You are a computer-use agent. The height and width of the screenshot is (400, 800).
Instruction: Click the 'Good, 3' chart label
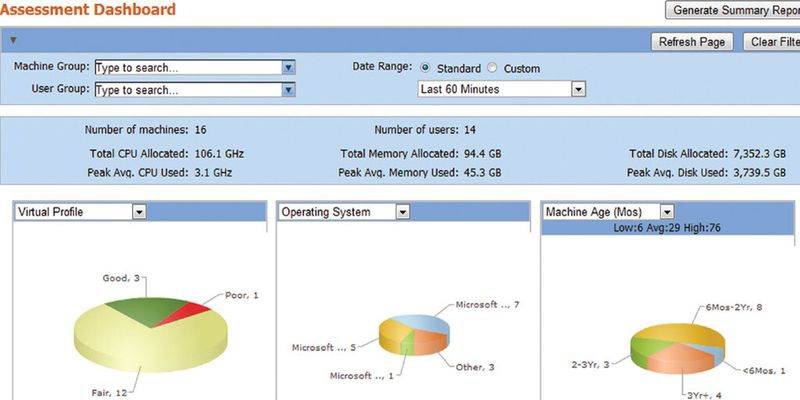[121, 278]
